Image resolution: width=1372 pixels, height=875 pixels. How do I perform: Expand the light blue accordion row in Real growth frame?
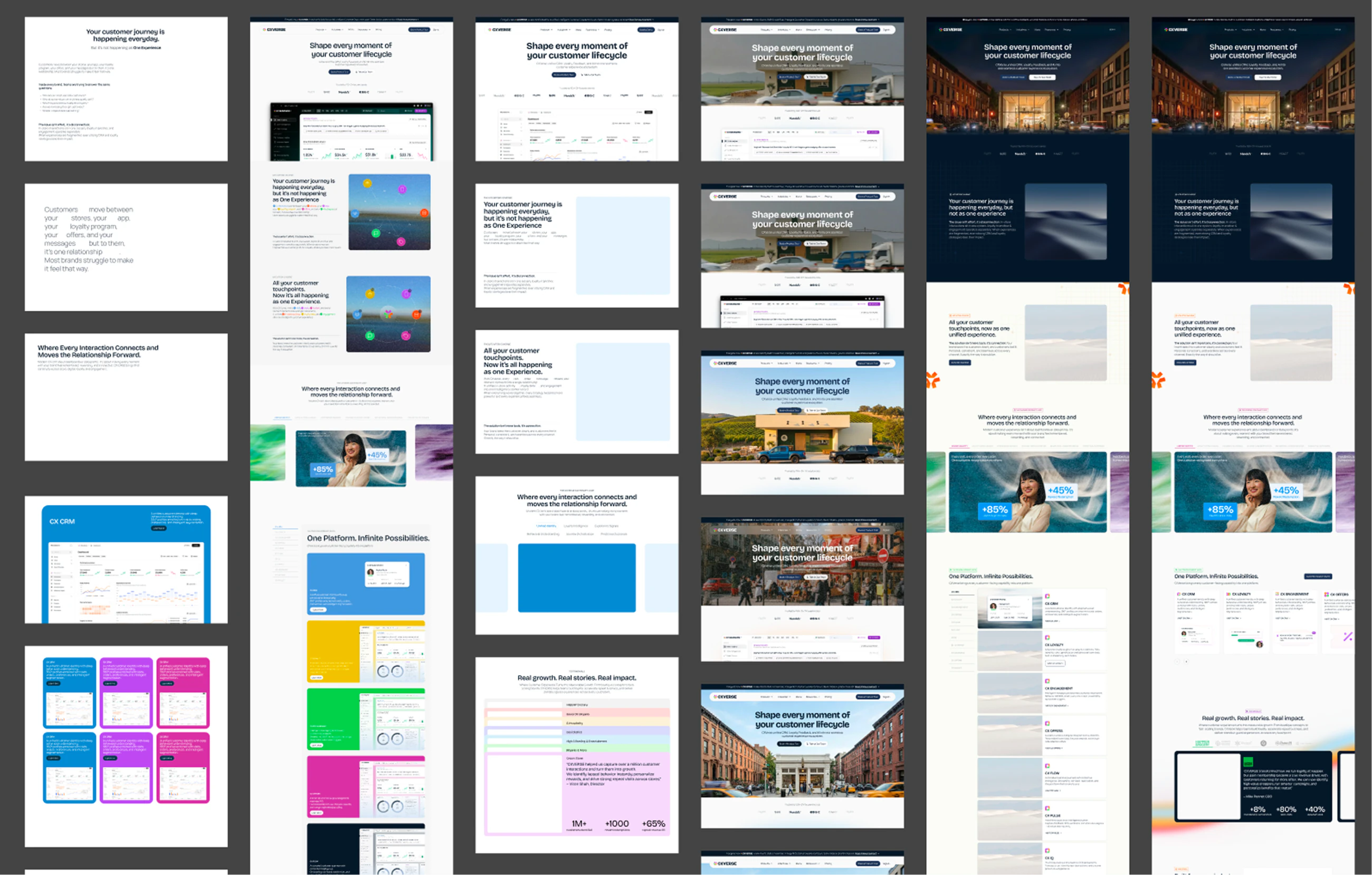click(577, 741)
